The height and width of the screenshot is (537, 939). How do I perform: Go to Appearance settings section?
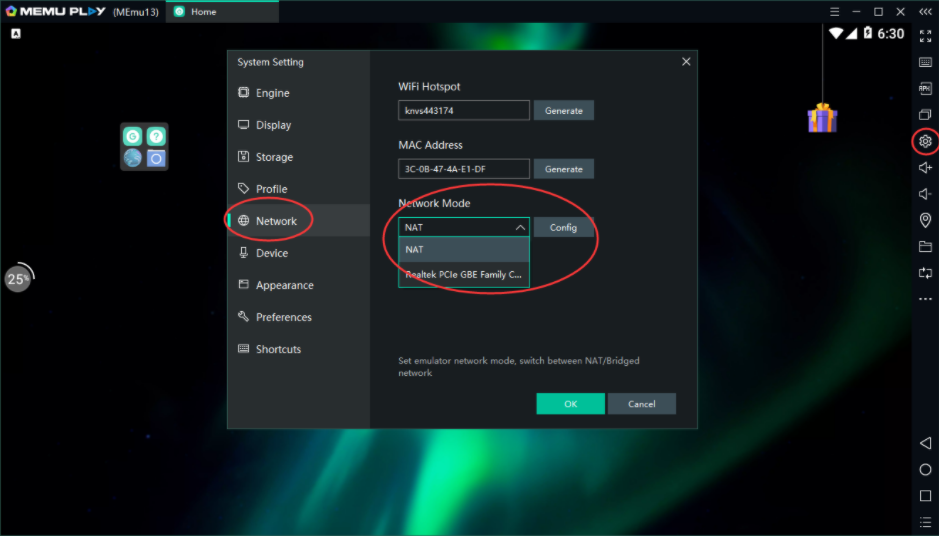click(x=284, y=285)
